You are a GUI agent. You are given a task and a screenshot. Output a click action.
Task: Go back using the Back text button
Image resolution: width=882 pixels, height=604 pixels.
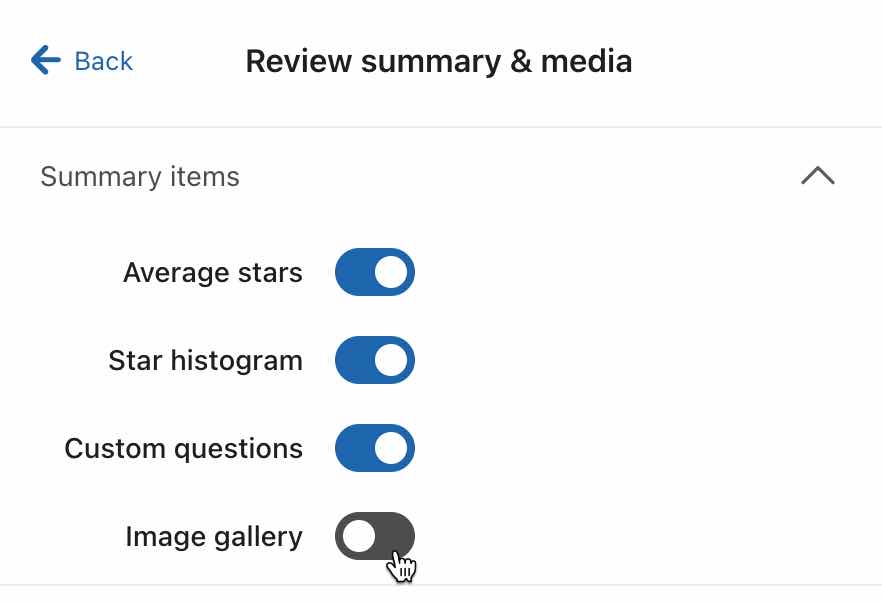coord(103,61)
